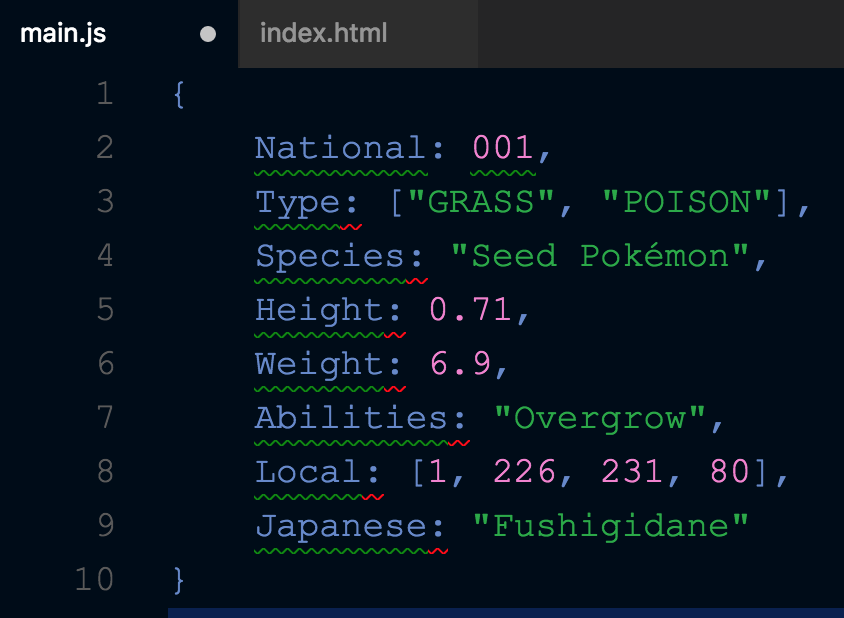Click line number 2 in the gutter
This screenshot has height=618, width=844.
tap(105, 148)
